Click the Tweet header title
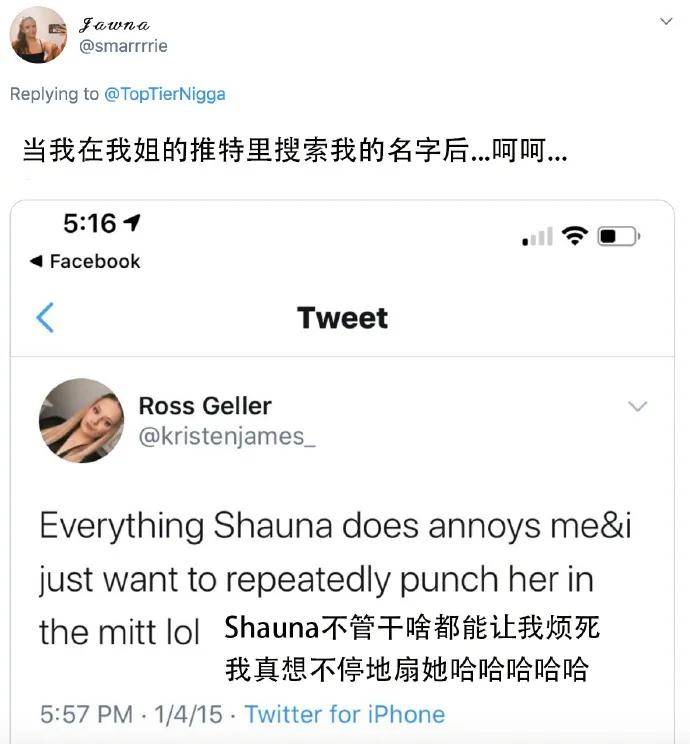Viewport: 690px width, 744px height. click(x=343, y=317)
